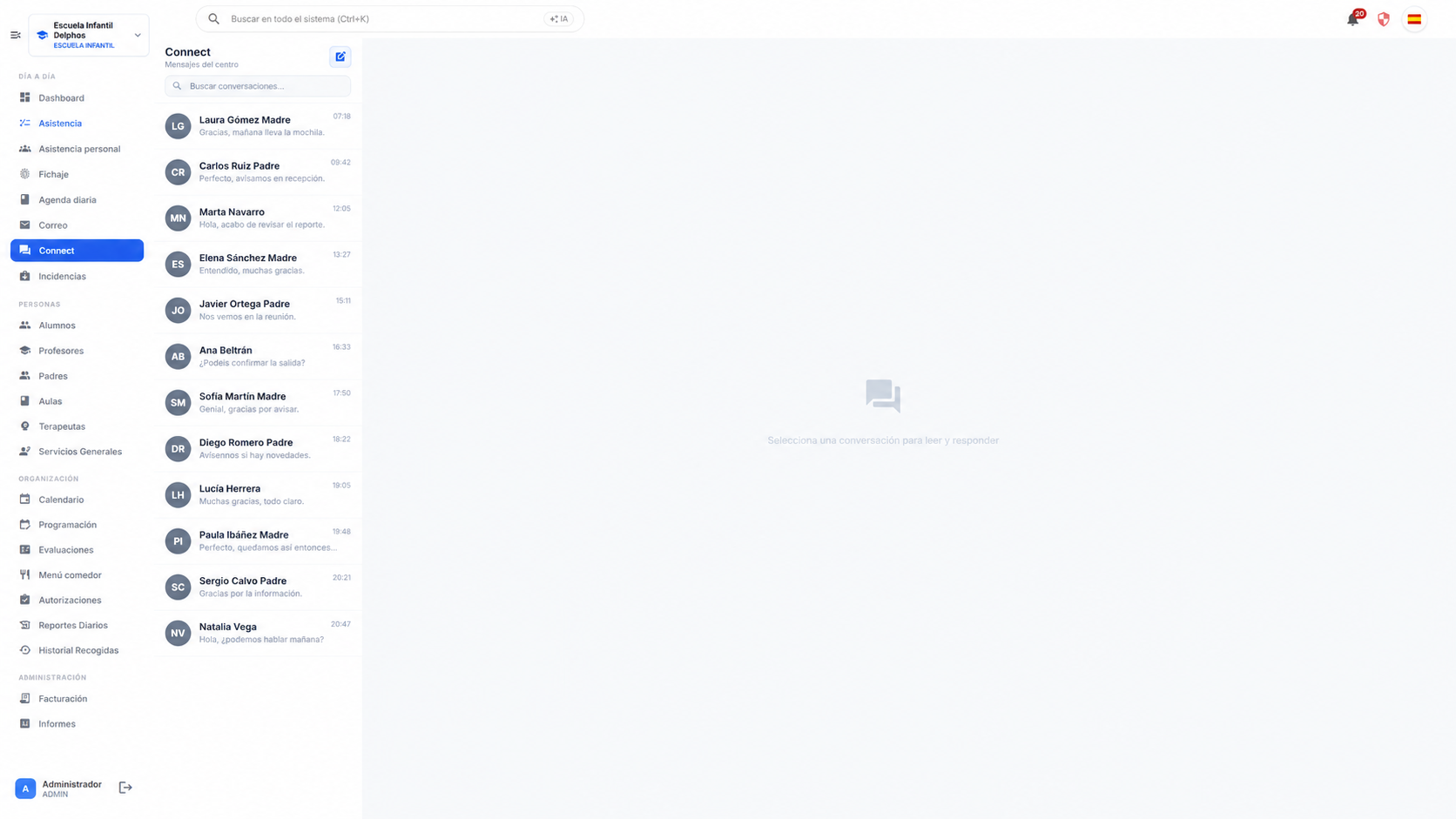Open Javier Ortega Padre conversation
Image resolution: width=1456 pixels, height=819 pixels.
click(x=258, y=311)
